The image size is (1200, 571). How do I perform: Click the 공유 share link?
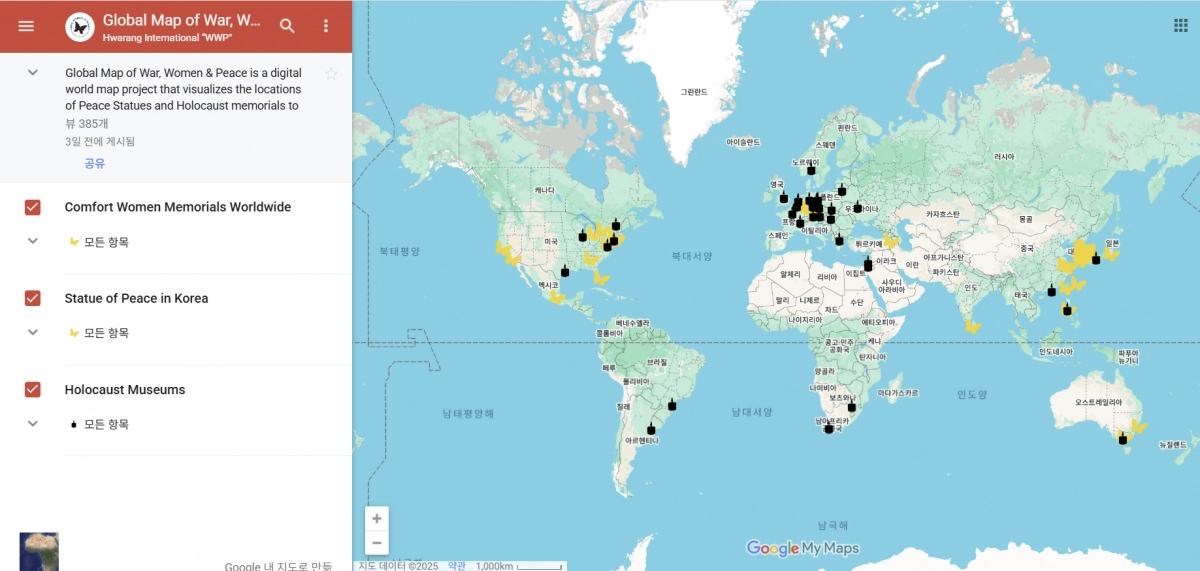(94, 163)
